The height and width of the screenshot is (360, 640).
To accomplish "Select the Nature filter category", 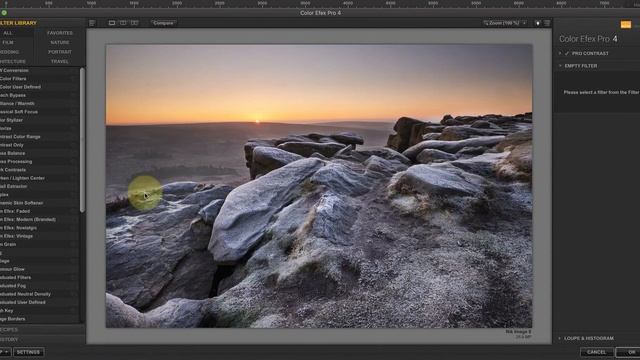I will 60,42.
